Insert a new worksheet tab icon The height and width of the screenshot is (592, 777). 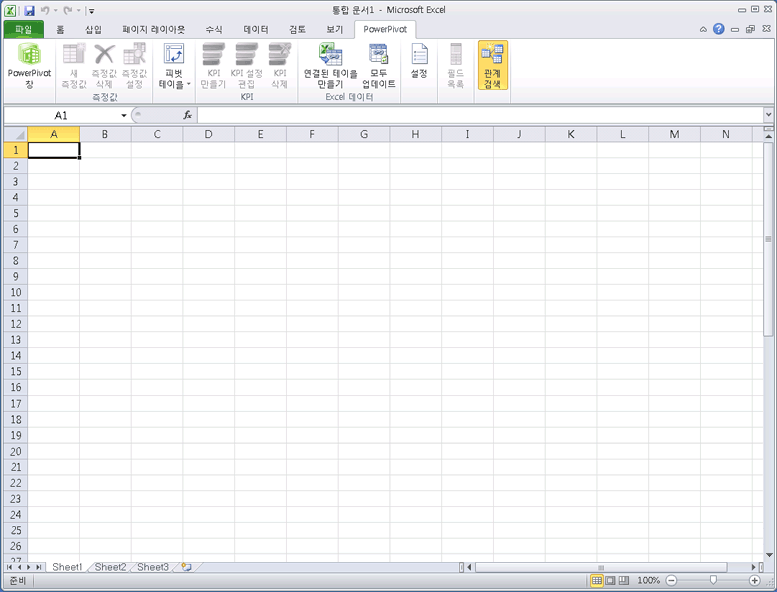tap(186, 567)
